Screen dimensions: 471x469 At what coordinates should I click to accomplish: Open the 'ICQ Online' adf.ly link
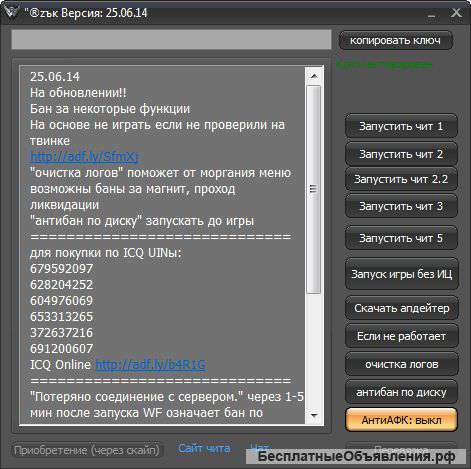151,364
